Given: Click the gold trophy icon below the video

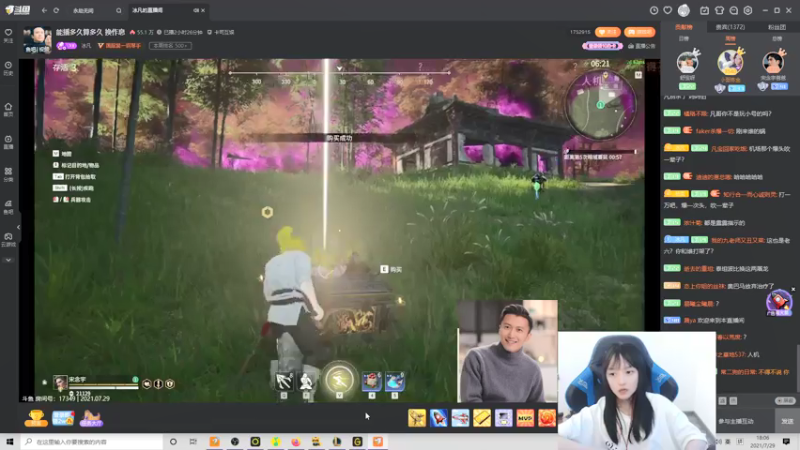Looking at the screenshot, I should (x=36, y=418).
